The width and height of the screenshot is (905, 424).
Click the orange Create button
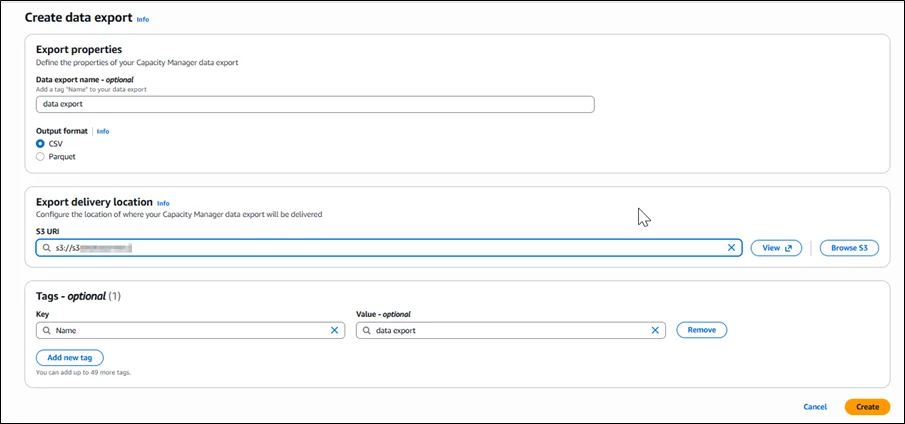[x=867, y=407]
